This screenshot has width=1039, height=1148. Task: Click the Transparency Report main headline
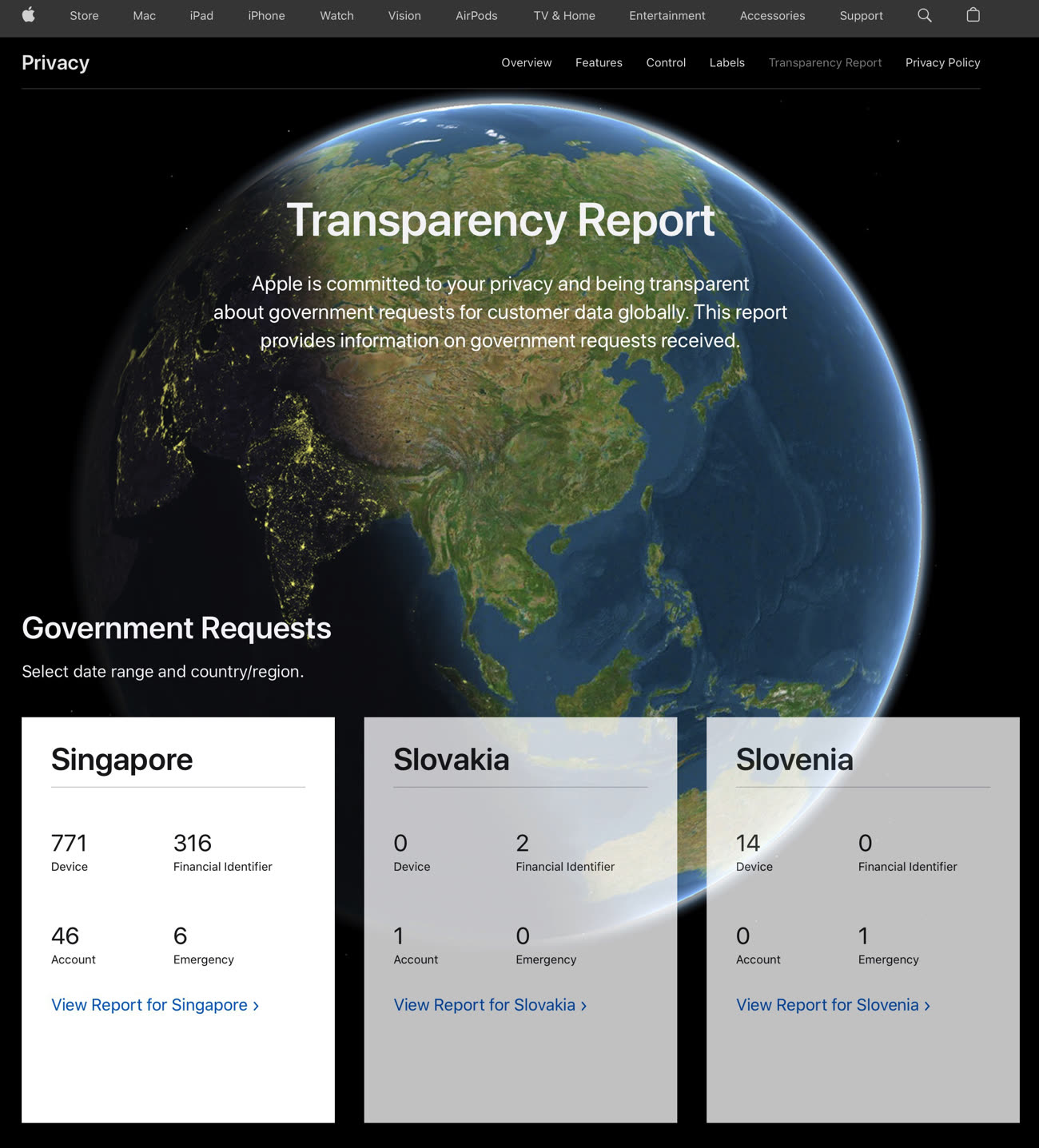500,220
